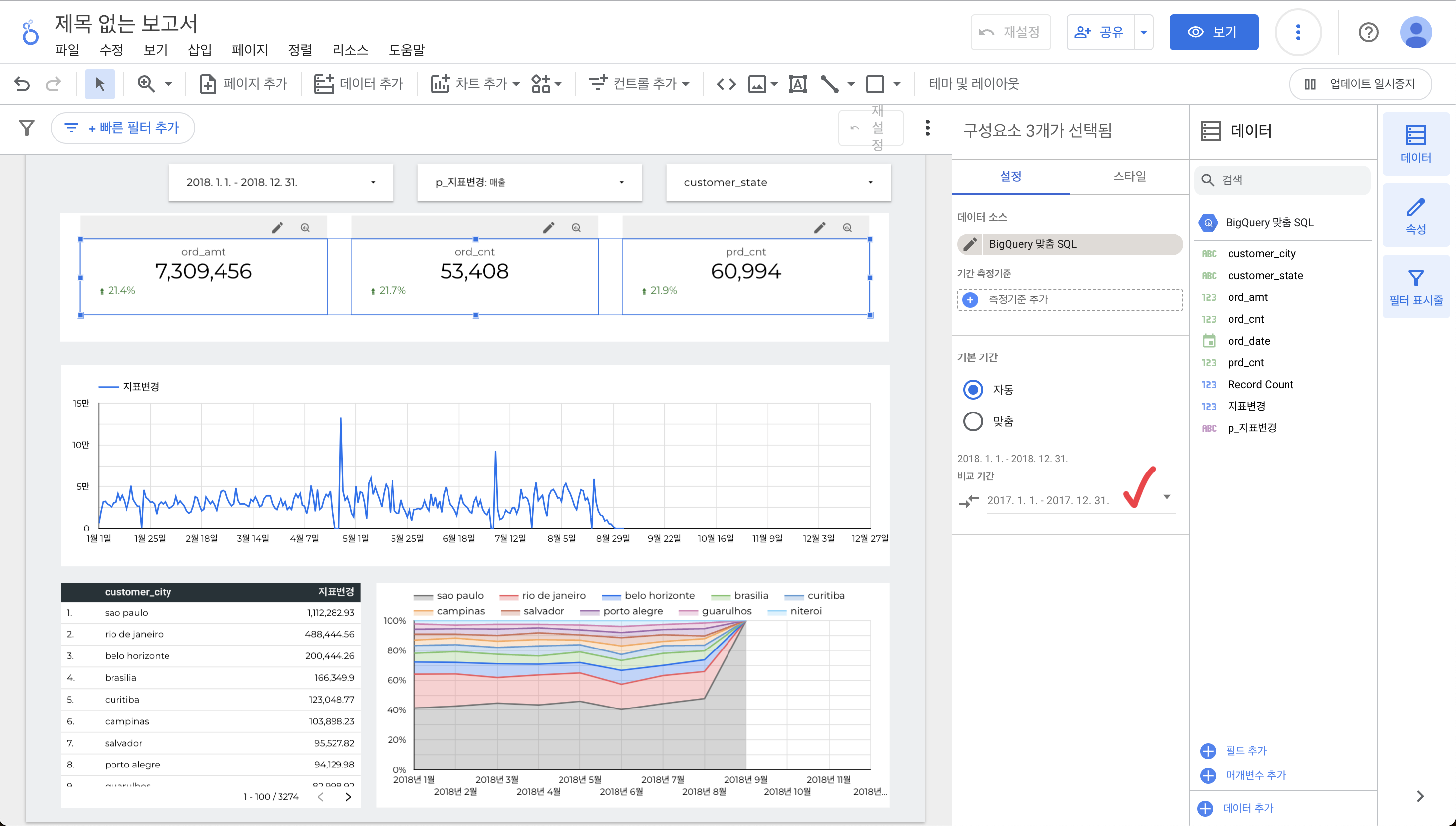Image resolution: width=1456 pixels, height=826 pixels.
Task: Open the customer_state dropdown control
Action: [x=778, y=182]
